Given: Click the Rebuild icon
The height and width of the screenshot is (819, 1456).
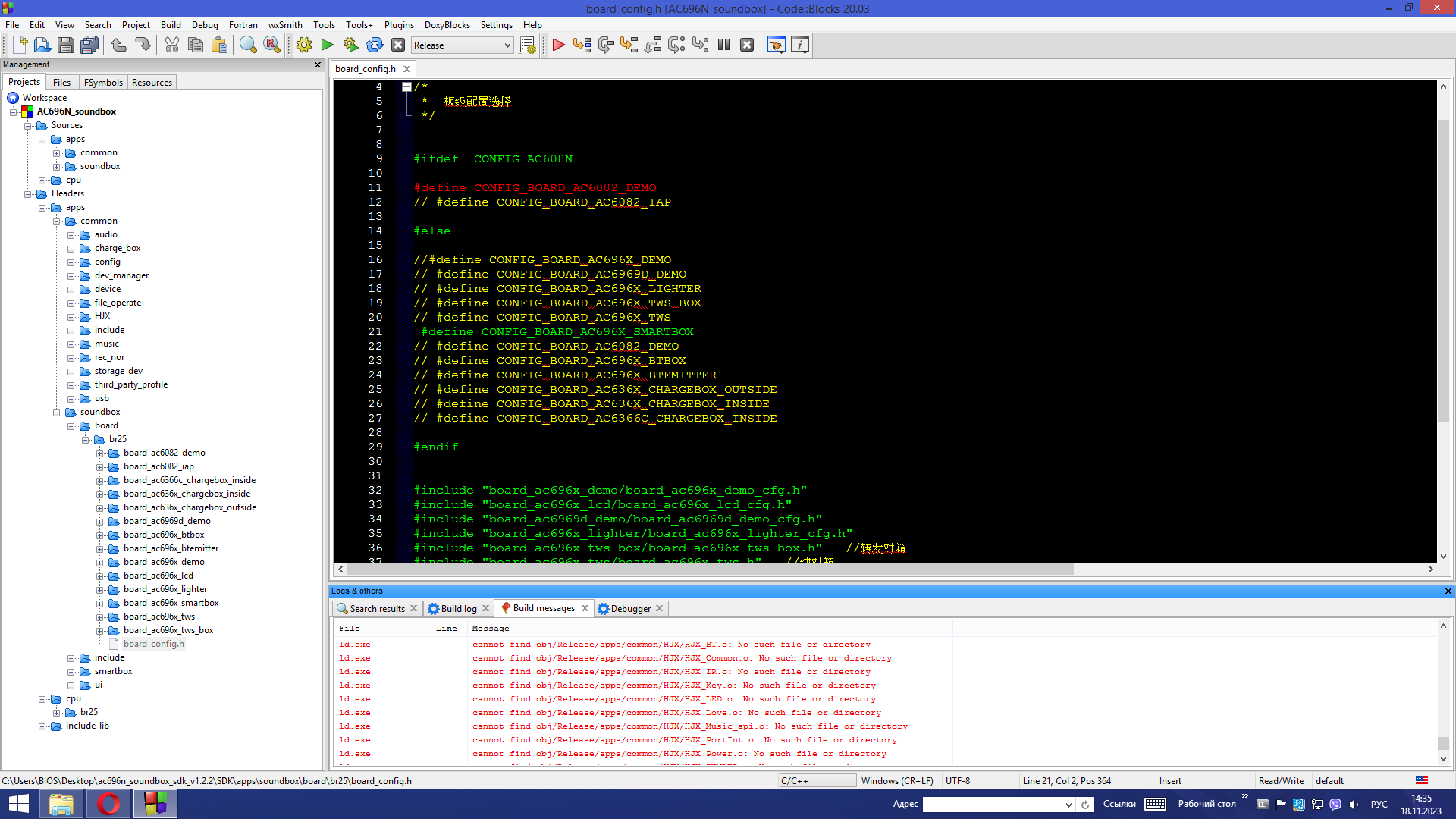Looking at the screenshot, I should pyautogui.click(x=375, y=45).
